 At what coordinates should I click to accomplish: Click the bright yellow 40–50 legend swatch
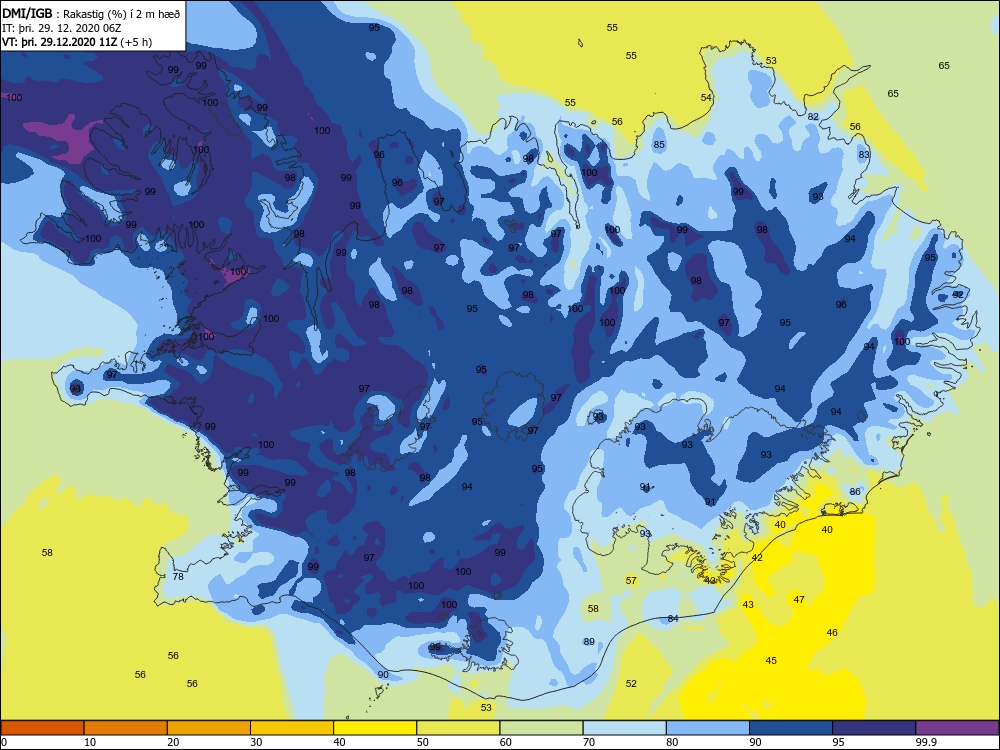pos(375,728)
